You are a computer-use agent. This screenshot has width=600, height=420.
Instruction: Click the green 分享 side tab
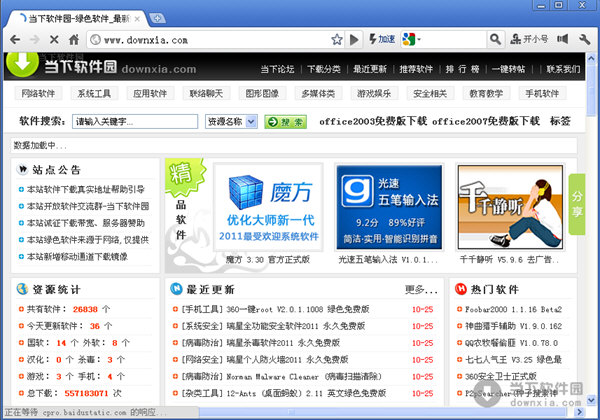(577, 204)
